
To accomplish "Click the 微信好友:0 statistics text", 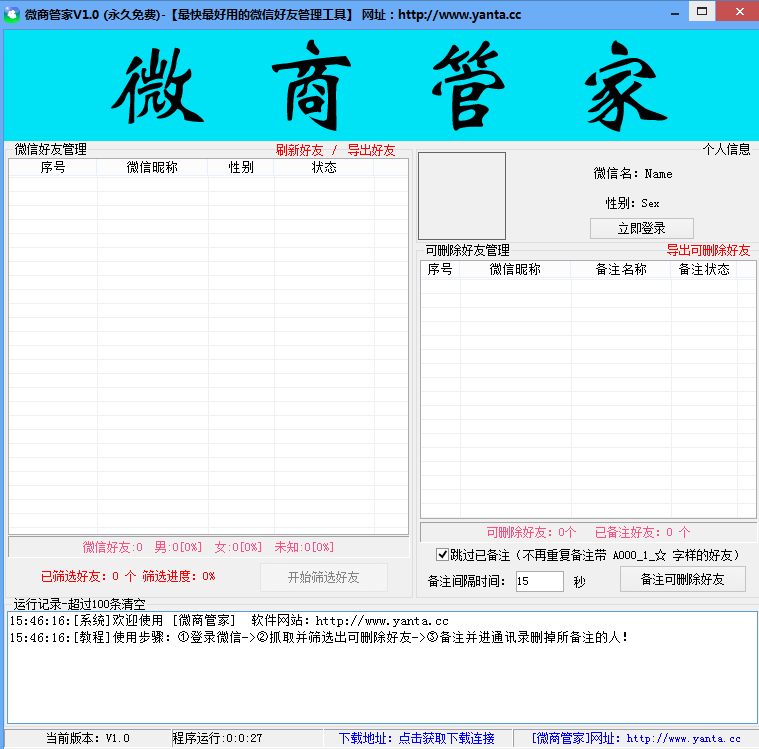I will point(112,547).
